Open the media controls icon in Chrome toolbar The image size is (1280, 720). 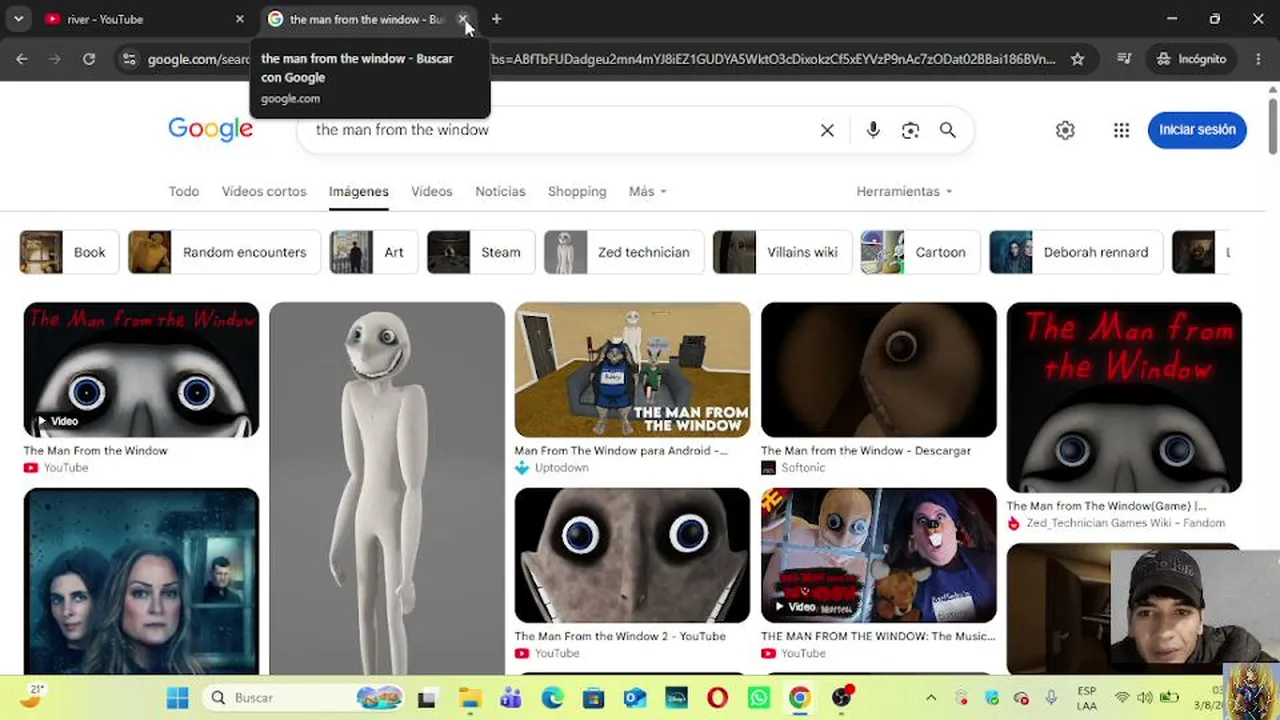tap(1125, 59)
